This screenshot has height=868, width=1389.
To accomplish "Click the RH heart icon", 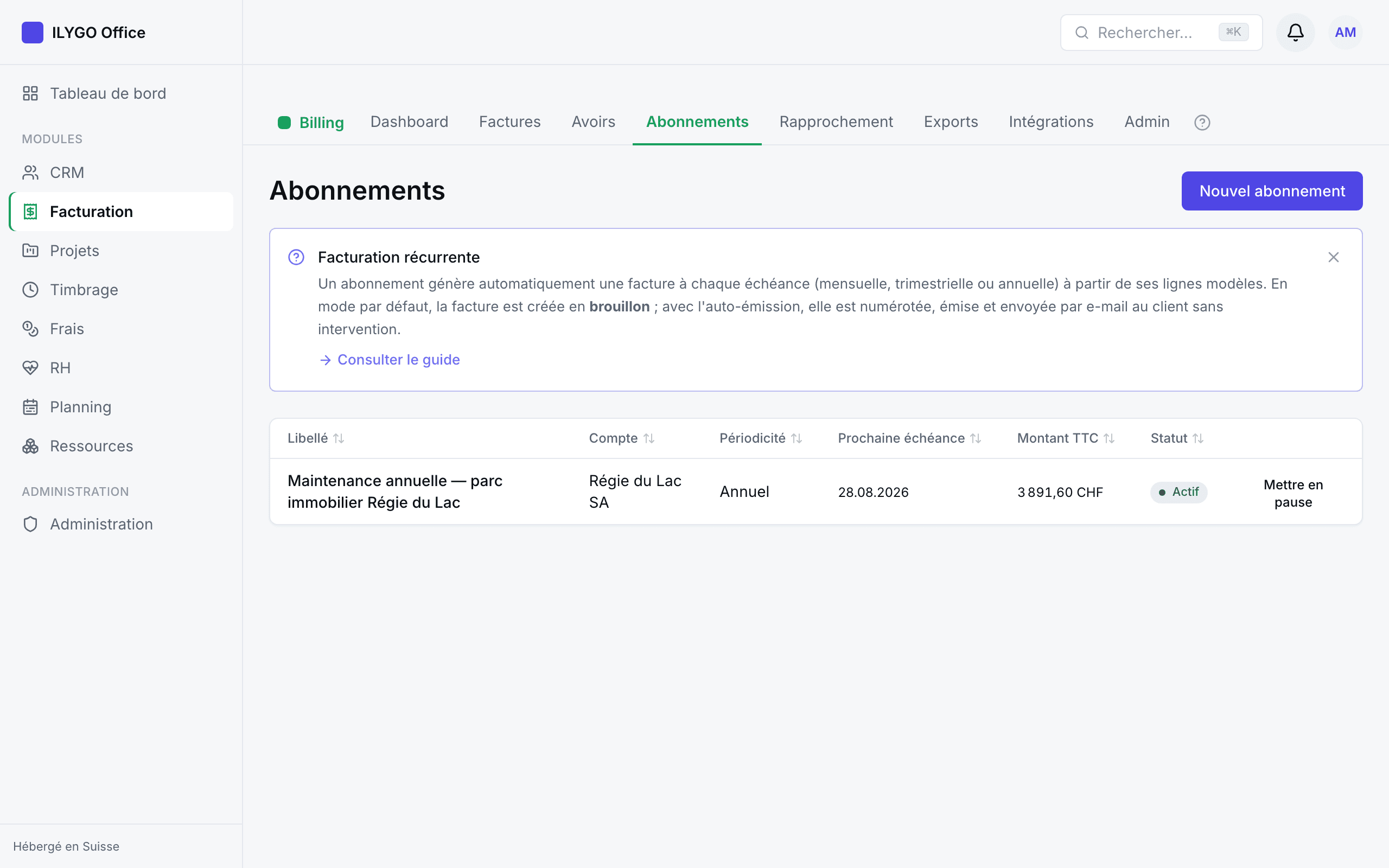I will tap(30, 368).
